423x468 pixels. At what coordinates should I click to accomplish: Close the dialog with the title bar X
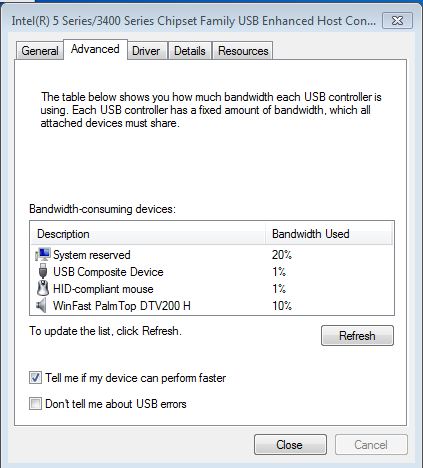(x=397, y=21)
